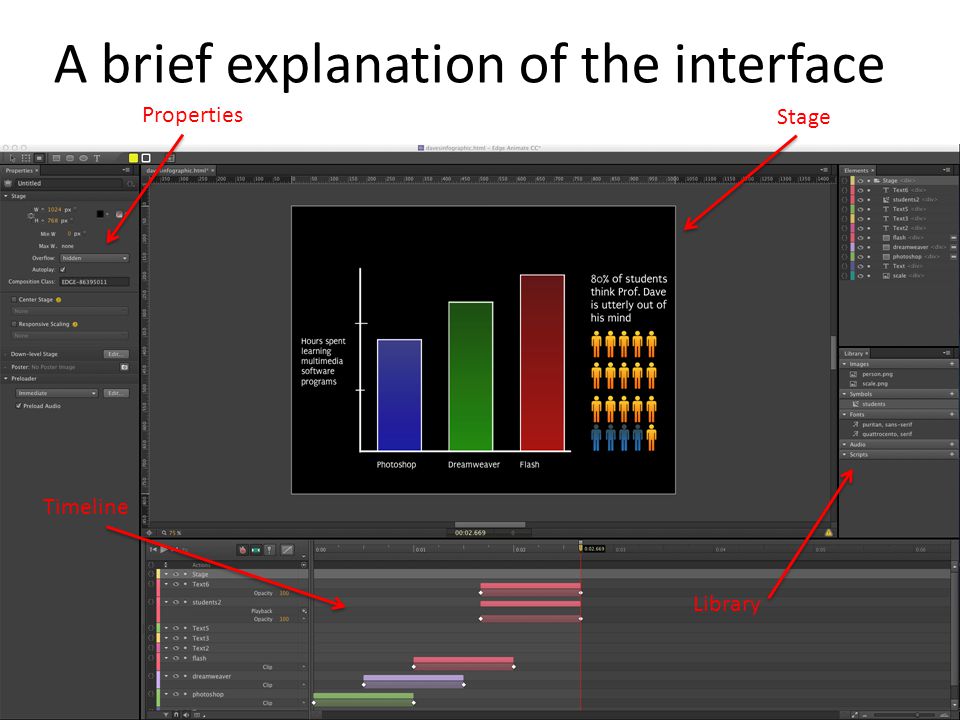960x720 pixels.
Task: Select the students symbol in Library
Action: pyautogui.click(x=874, y=404)
